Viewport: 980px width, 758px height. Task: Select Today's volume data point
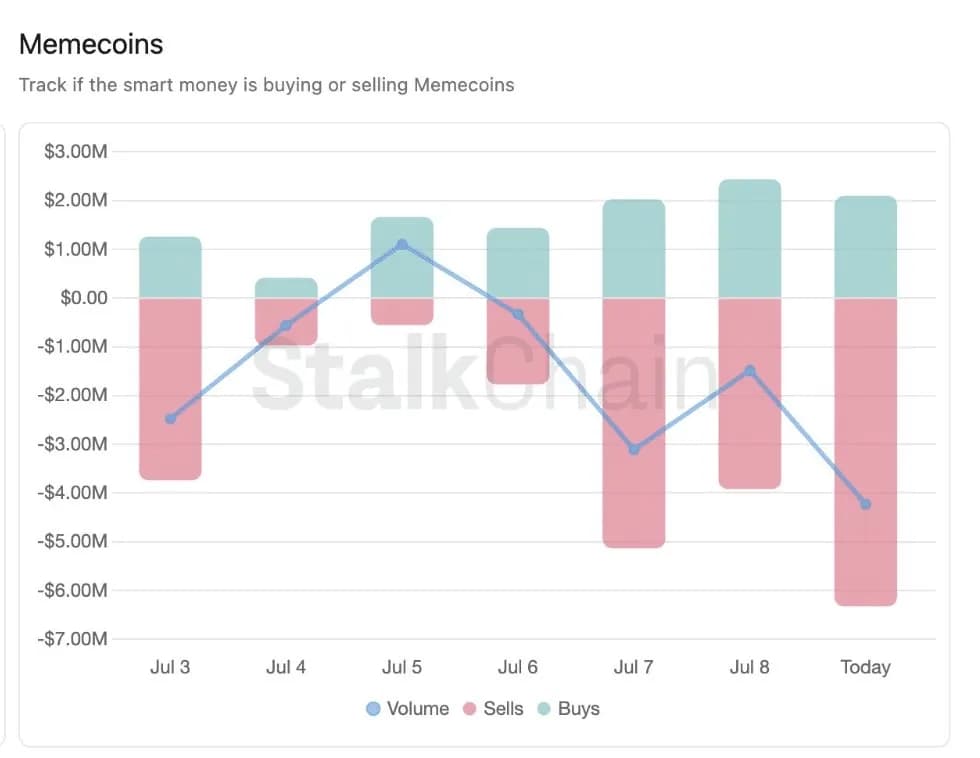866,504
